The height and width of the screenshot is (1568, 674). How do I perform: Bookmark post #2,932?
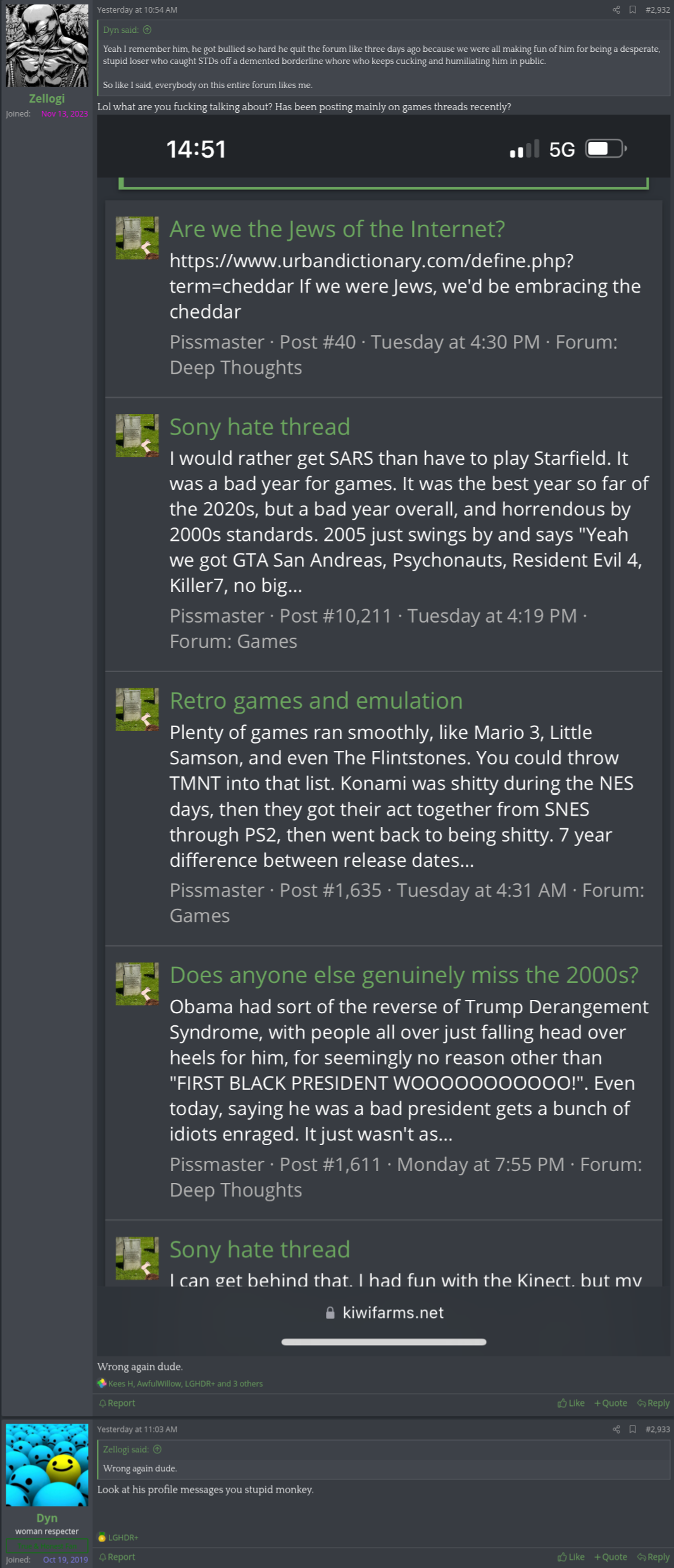point(632,9)
